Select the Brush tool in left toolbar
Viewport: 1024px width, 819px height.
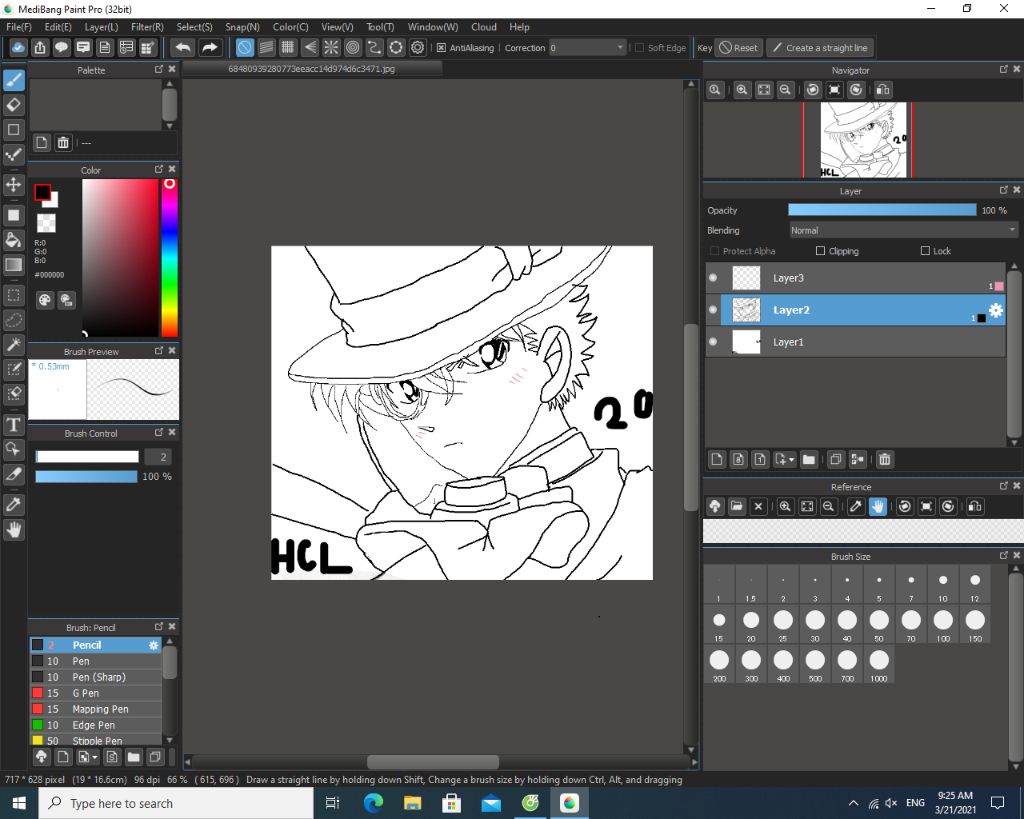coord(14,80)
